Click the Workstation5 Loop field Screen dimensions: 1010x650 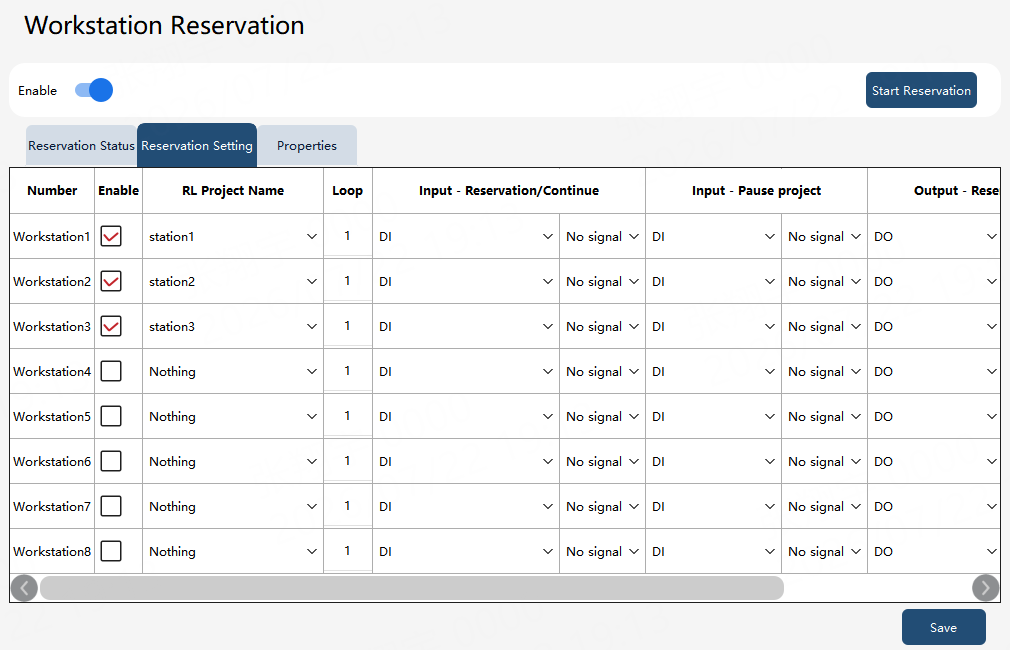(348, 416)
